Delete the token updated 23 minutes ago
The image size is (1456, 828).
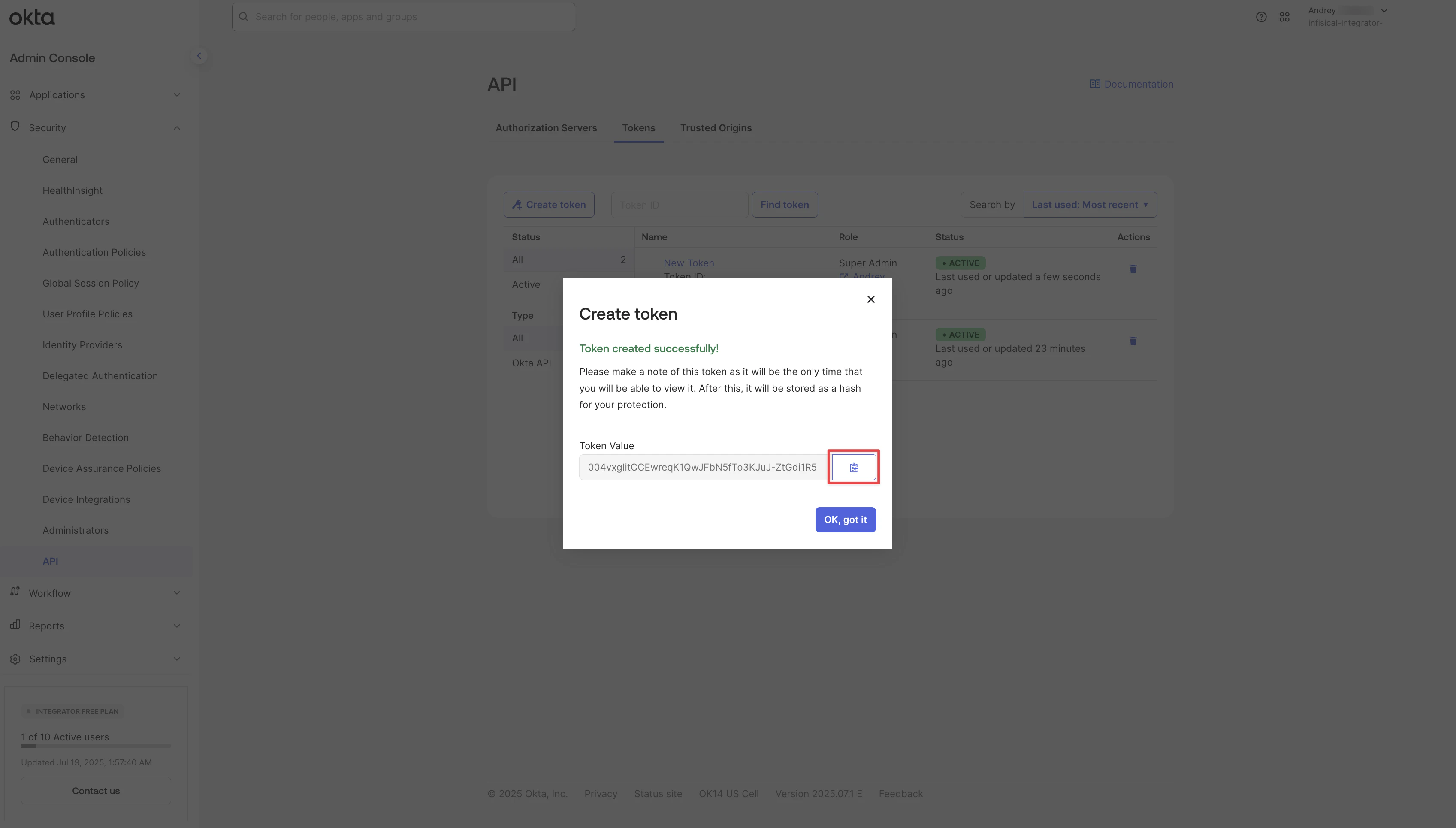[1133, 341]
